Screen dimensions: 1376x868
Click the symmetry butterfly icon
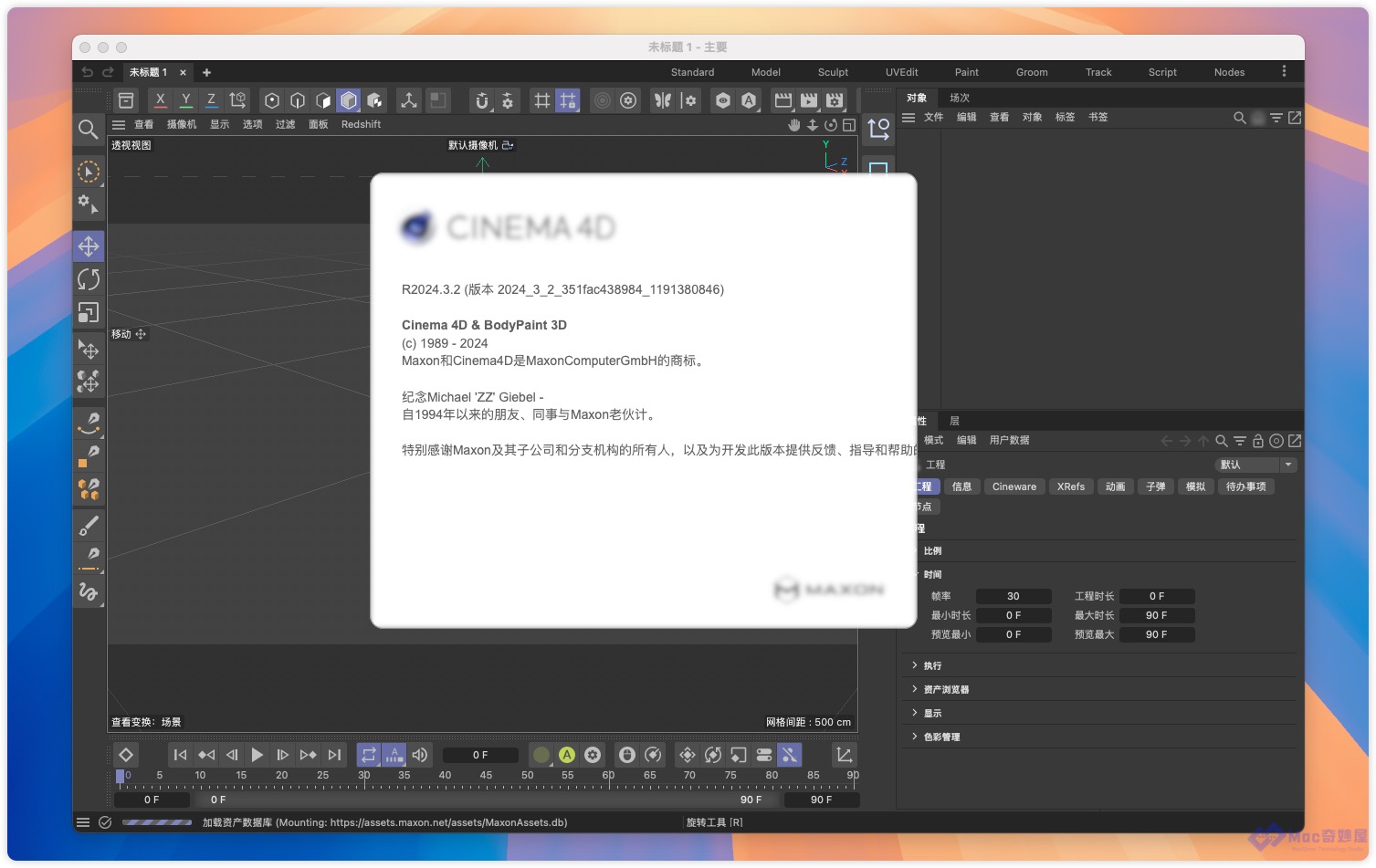(x=663, y=100)
